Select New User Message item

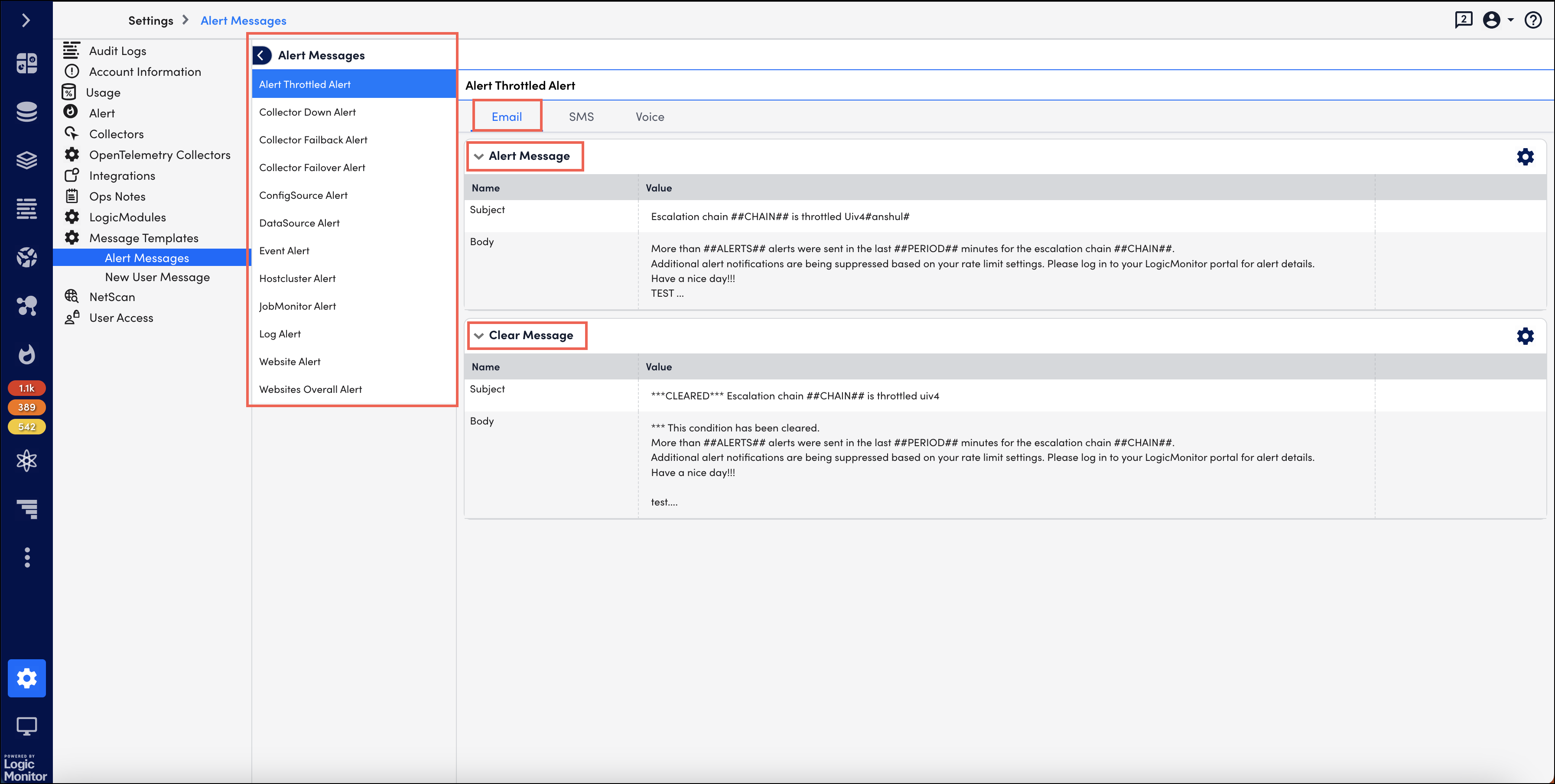[158, 277]
